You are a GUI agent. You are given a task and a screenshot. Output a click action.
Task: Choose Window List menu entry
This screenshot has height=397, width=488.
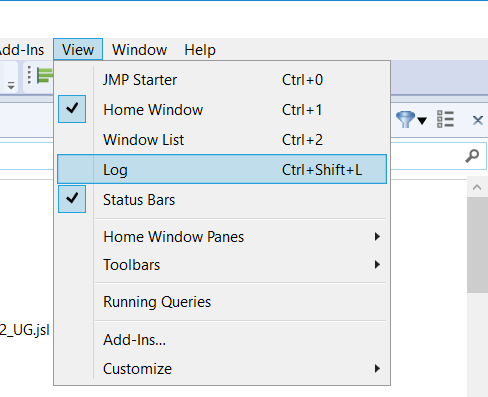(222, 140)
